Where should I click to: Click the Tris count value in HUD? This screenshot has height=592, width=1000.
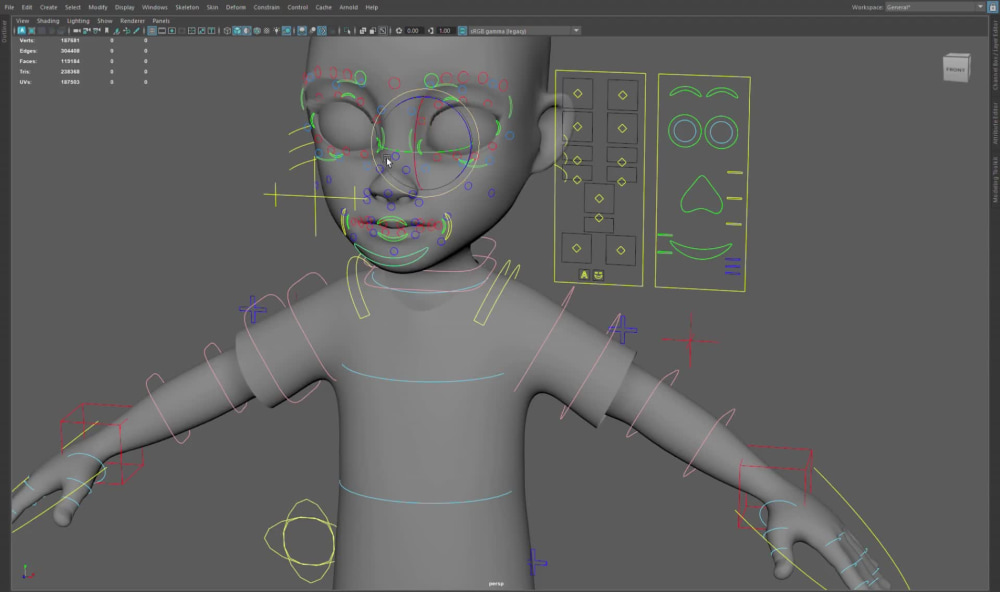pyautogui.click(x=70, y=71)
